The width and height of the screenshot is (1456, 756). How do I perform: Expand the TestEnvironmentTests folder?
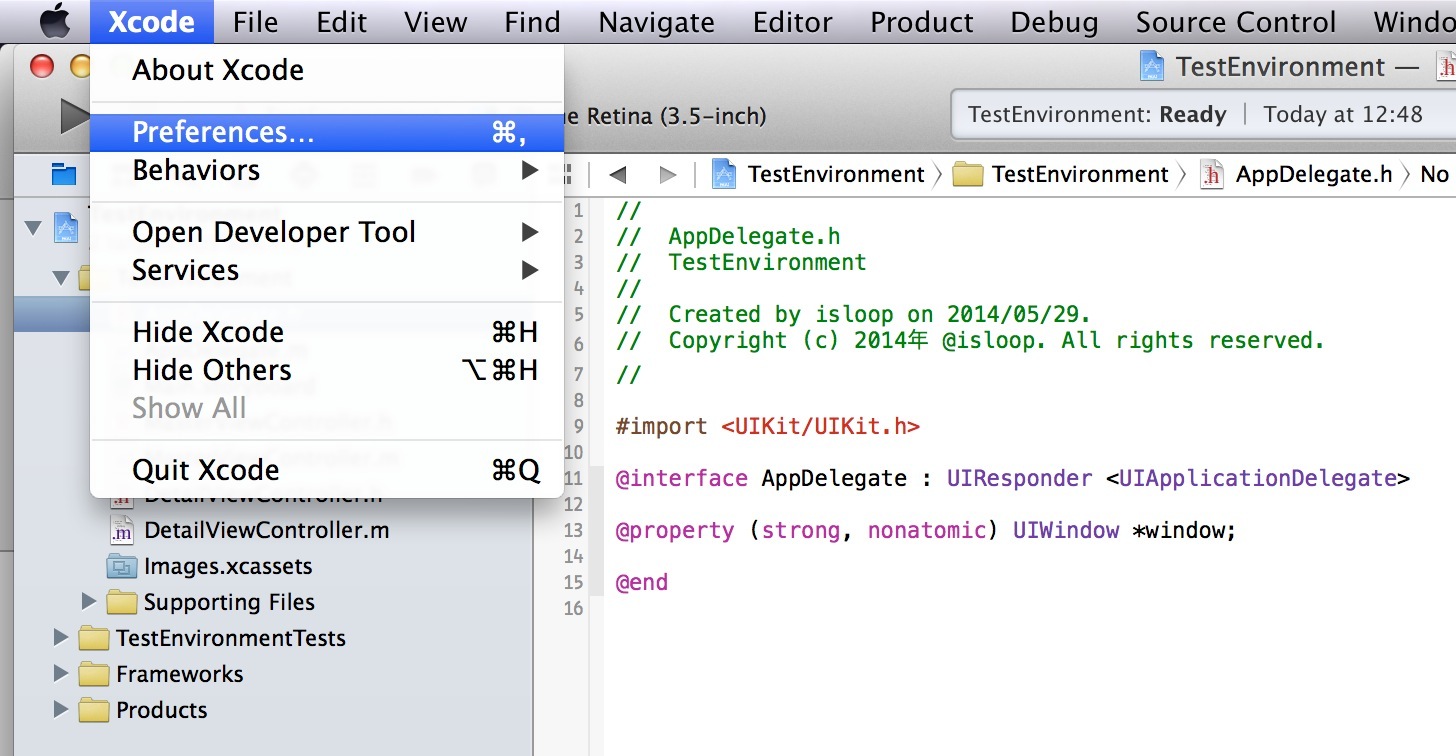point(61,637)
